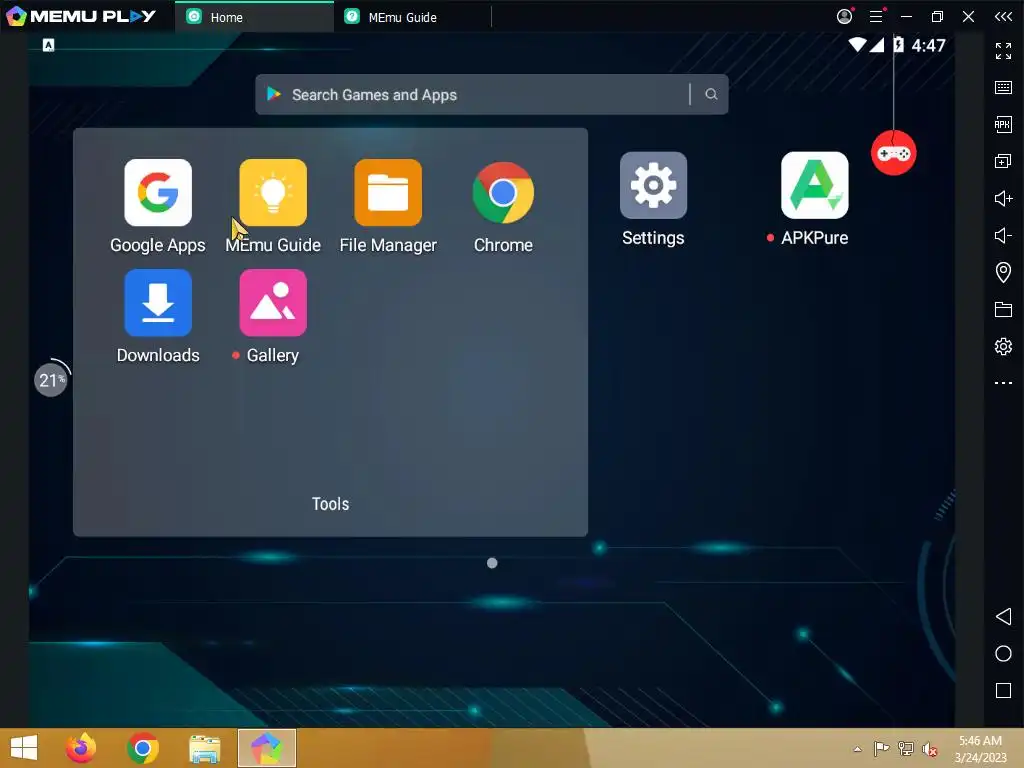Collapse the sidebar with the triple chevron

pos(1003,16)
